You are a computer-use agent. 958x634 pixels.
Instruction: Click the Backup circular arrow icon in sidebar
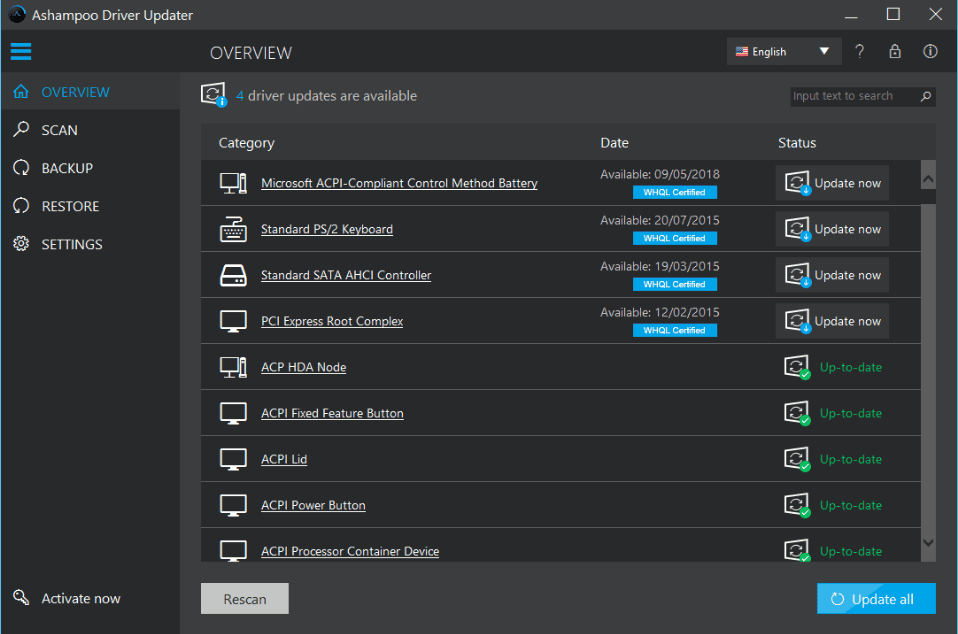click(x=21, y=167)
